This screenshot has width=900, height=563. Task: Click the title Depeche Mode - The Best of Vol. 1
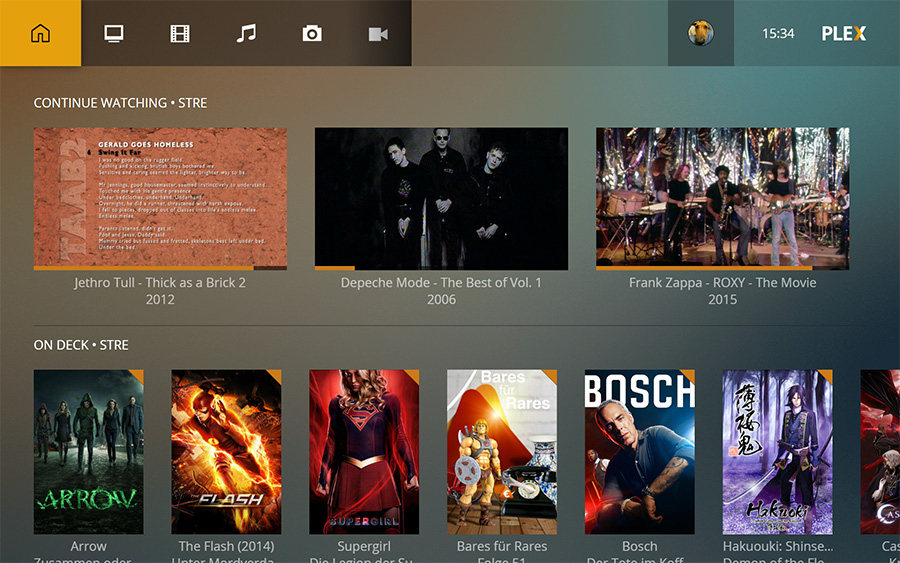coord(441,282)
